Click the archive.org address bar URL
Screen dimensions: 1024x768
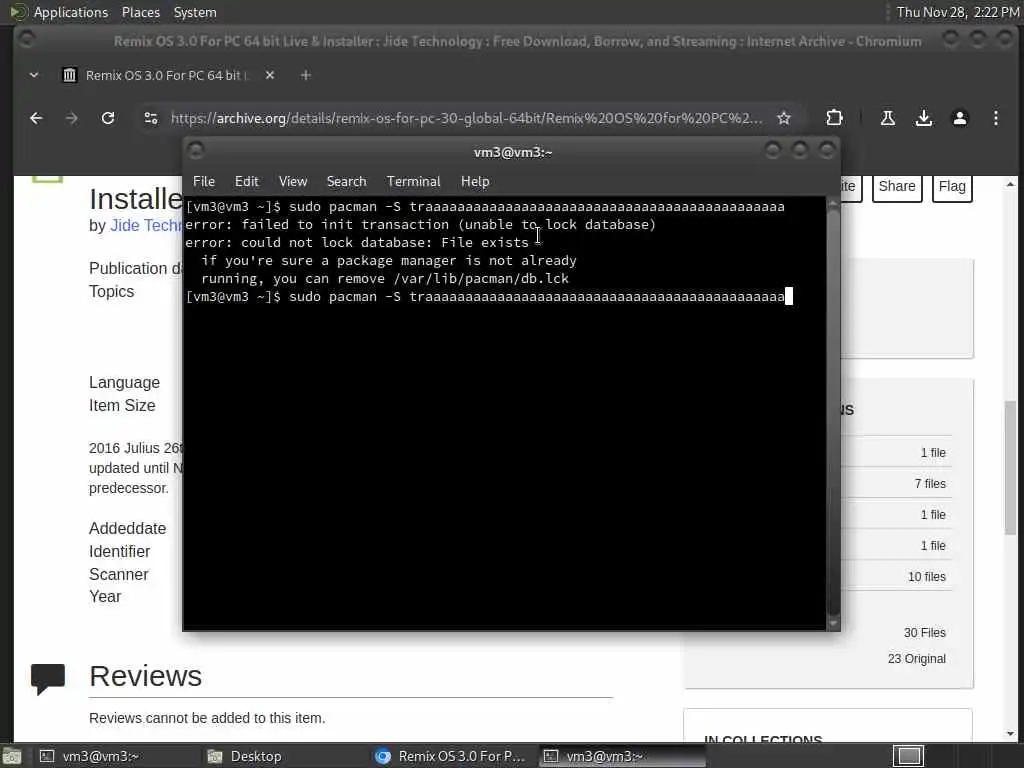click(466, 118)
